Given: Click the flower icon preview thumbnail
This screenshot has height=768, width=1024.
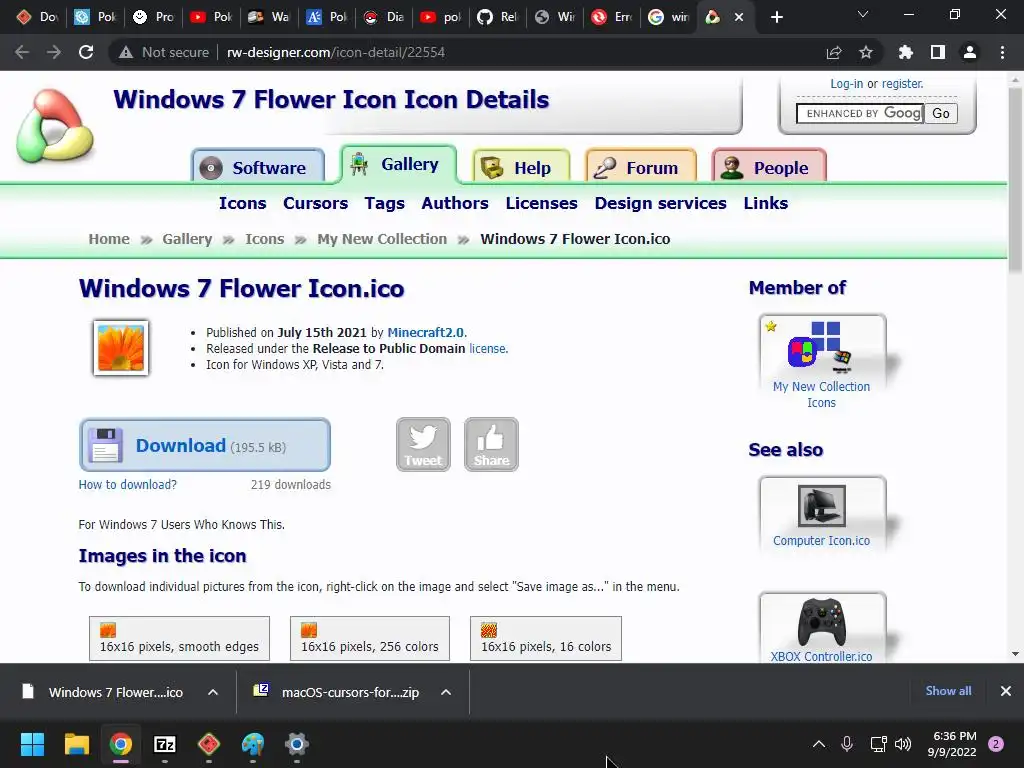Looking at the screenshot, I should click(x=121, y=348).
